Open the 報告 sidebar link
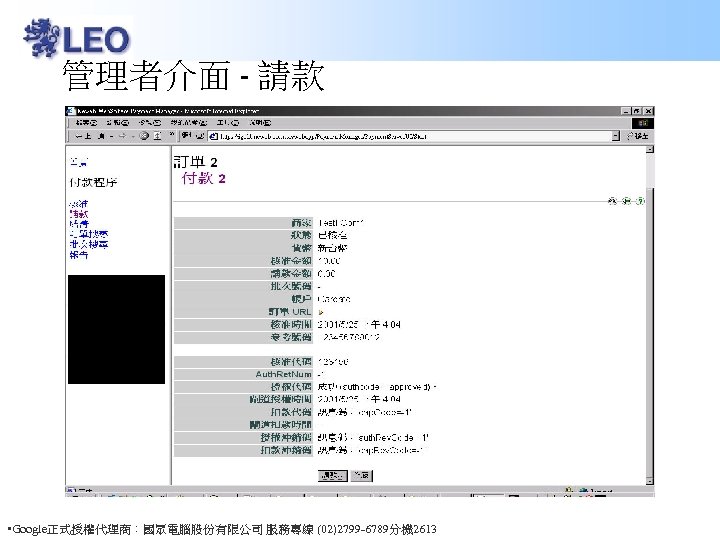Screen dimensions: 720x540 [79, 255]
